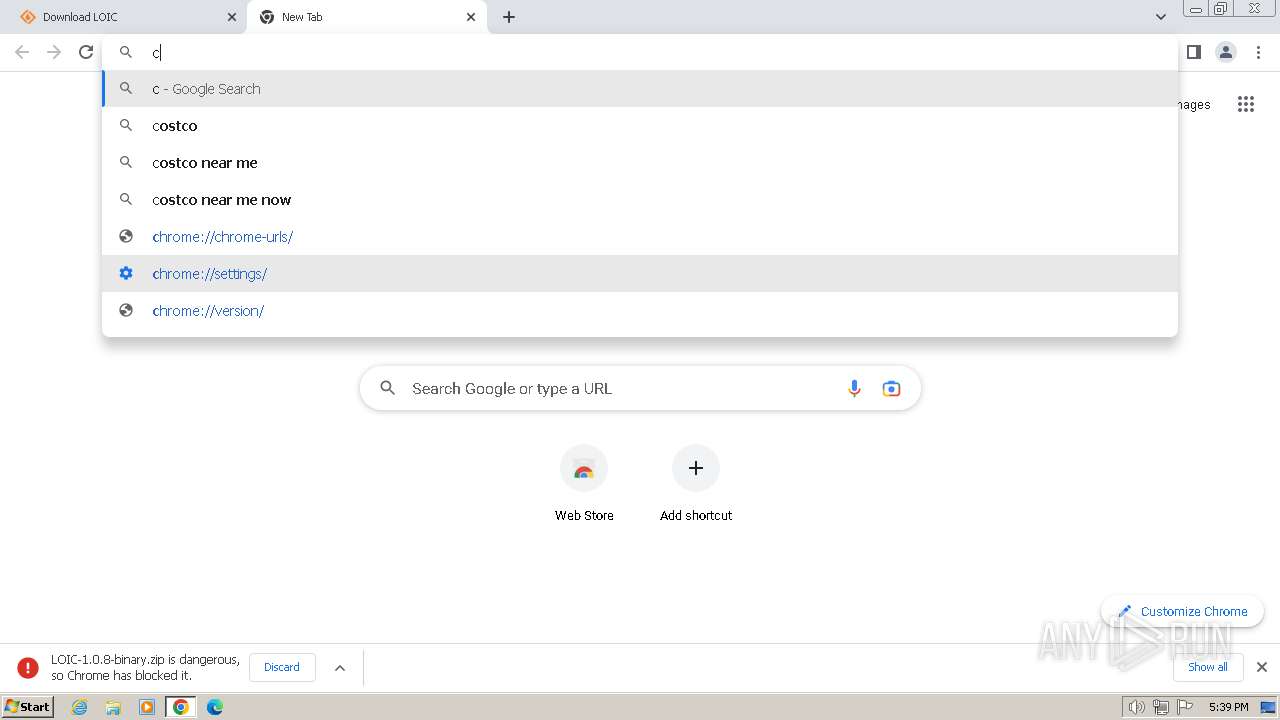Open chrome://version/ suggestion
The width and height of the screenshot is (1280, 720).
click(x=640, y=311)
